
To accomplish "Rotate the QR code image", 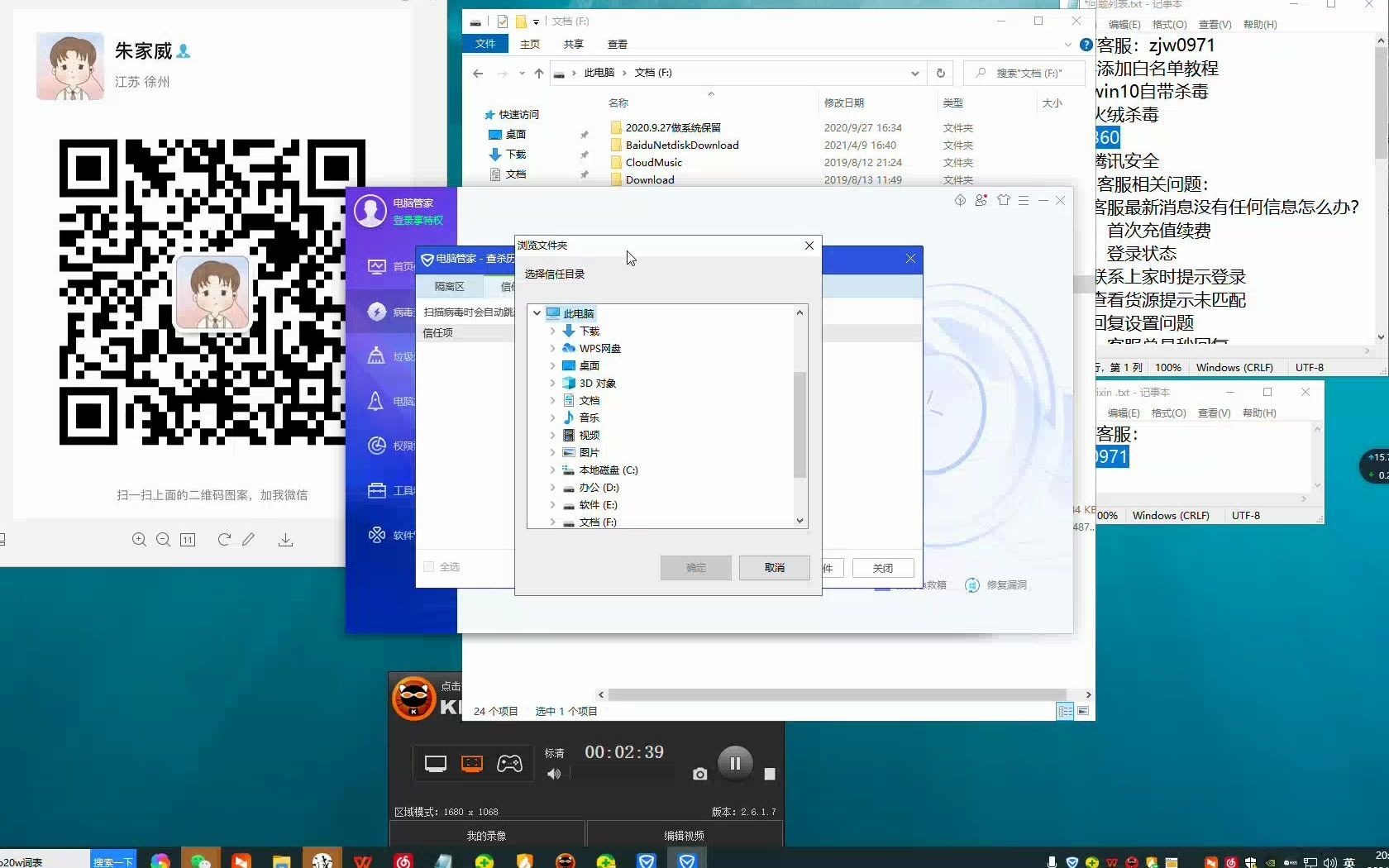I will click(x=224, y=540).
